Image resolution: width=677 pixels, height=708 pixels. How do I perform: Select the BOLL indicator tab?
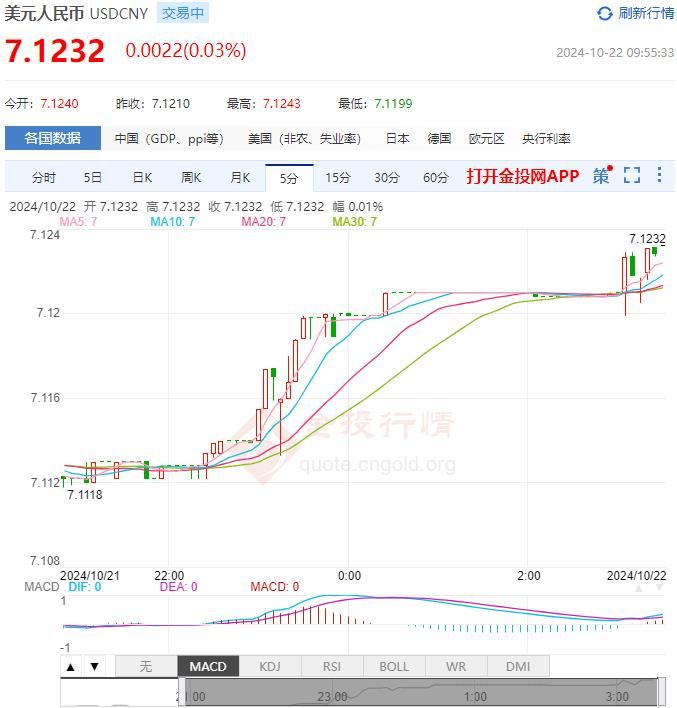394,666
